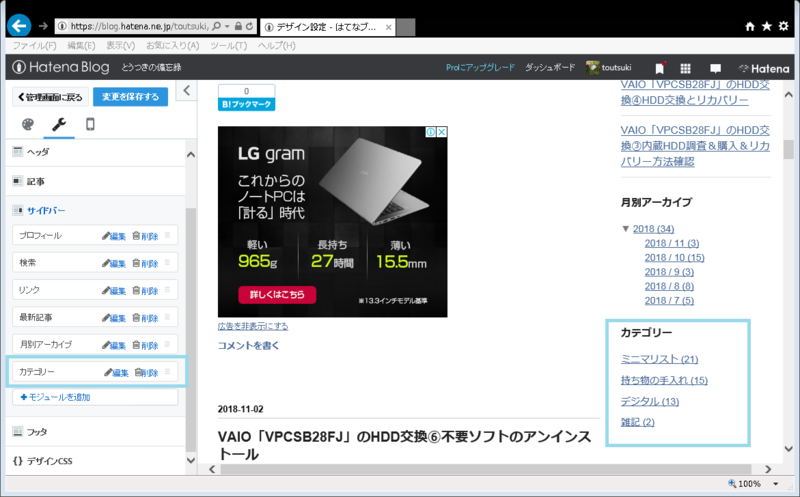Open the services grid icon
The height and width of the screenshot is (497, 800).
(x=685, y=68)
